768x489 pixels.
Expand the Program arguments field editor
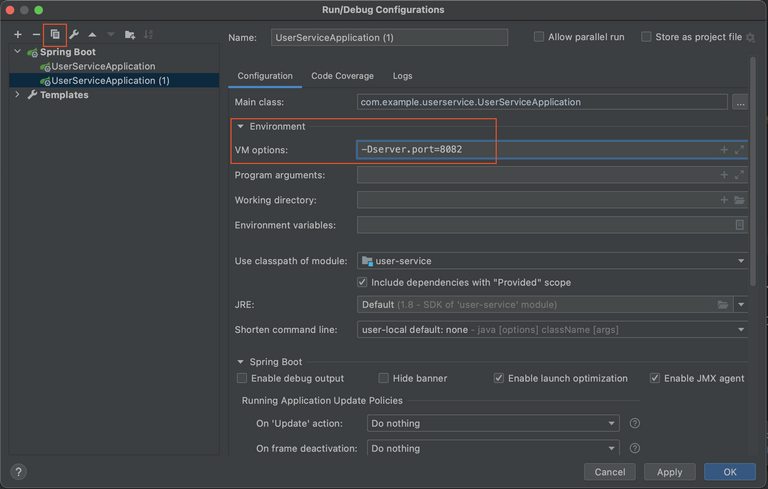[x=739, y=174]
